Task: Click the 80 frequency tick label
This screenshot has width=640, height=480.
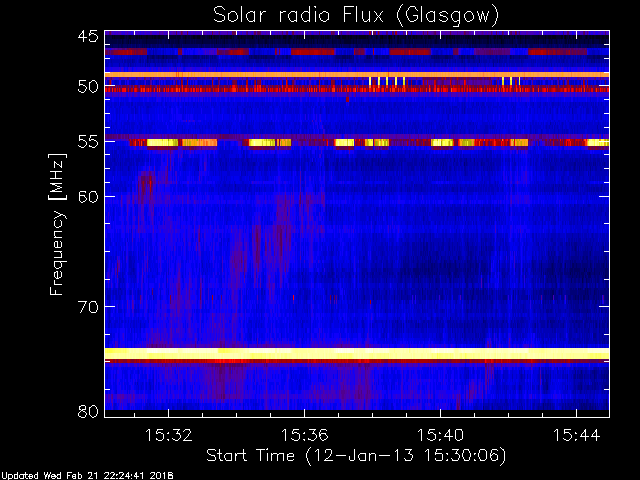Action: tap(88, 411)
